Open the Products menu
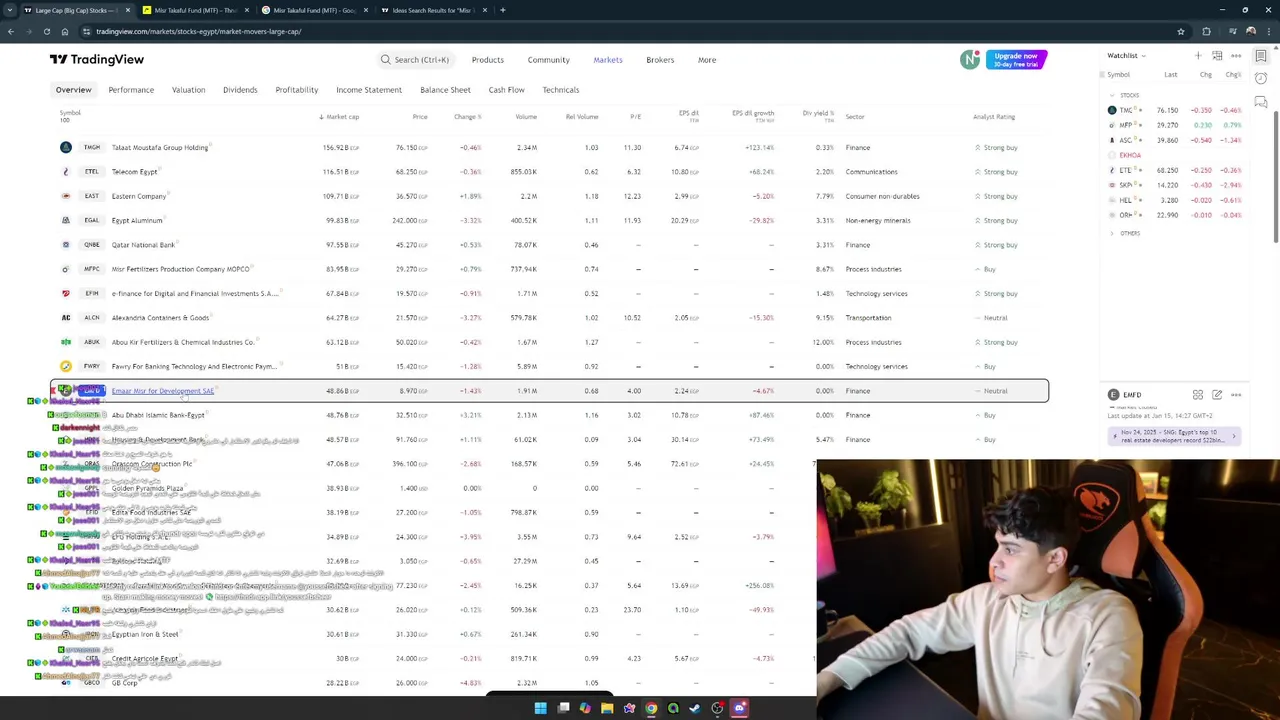 pyautogui.click(x=488, y=60)
